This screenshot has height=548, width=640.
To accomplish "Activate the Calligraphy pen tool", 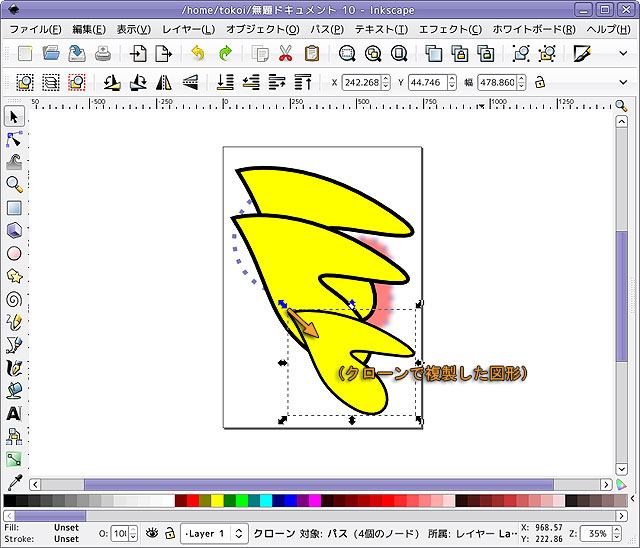I will tap(14, 367).
